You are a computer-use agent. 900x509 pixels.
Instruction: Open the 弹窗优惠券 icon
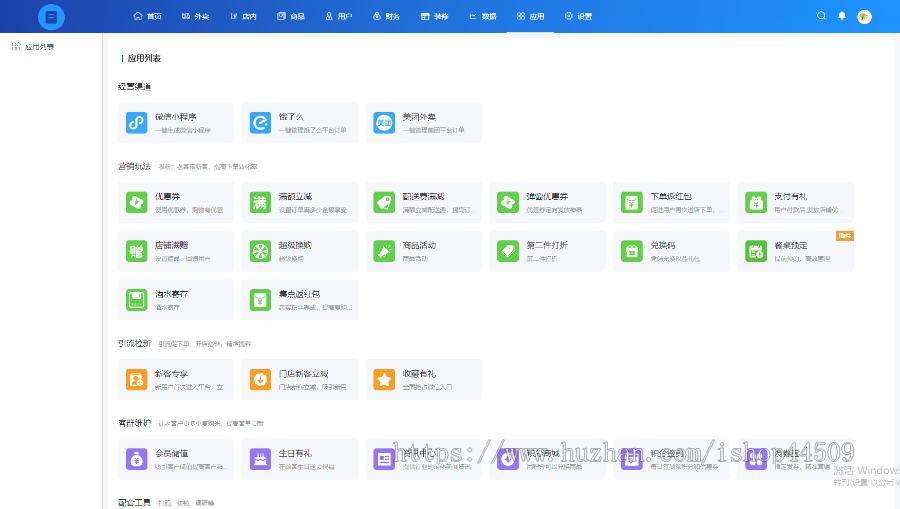[x=508, y=203]
